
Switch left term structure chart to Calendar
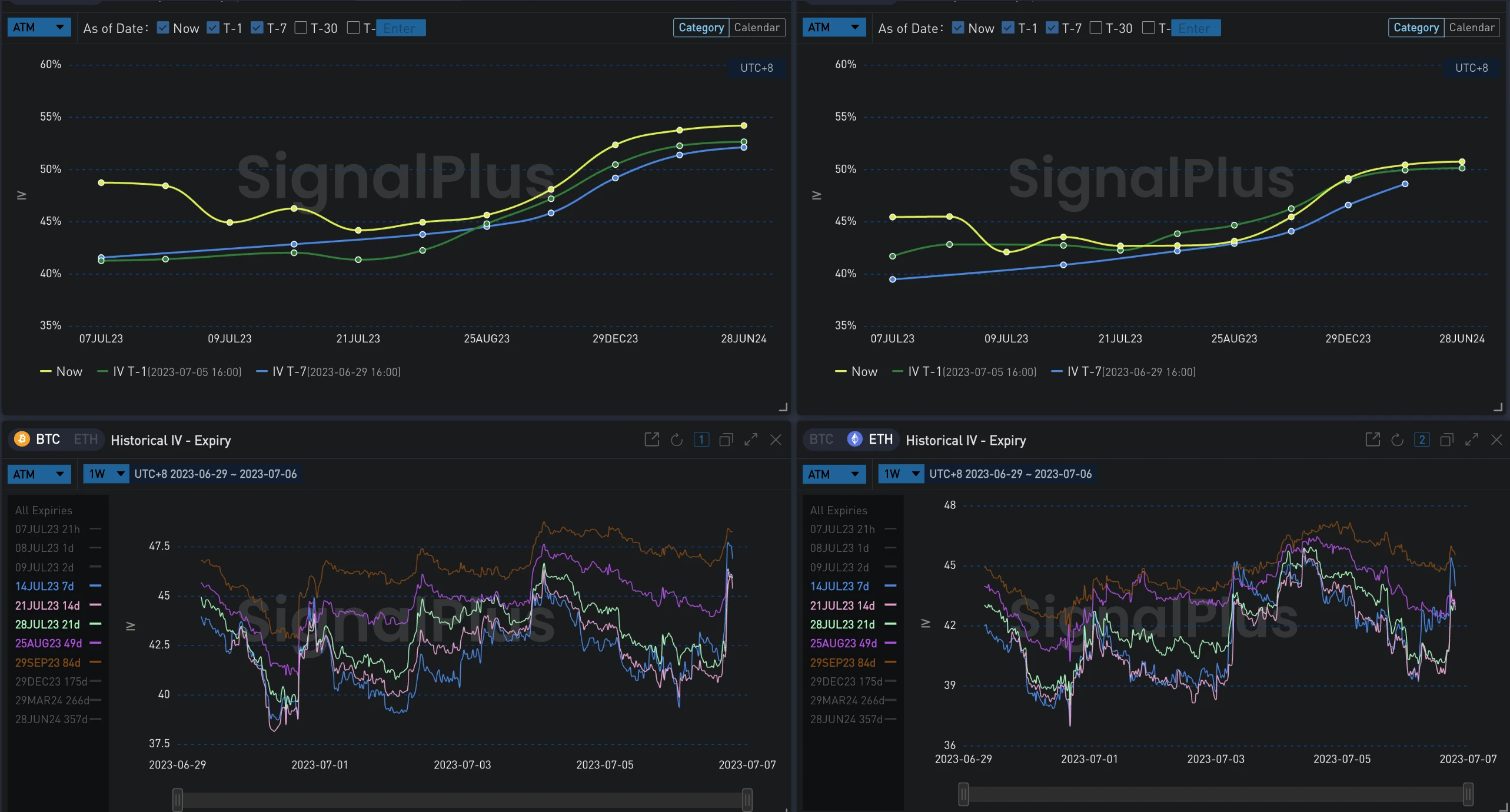point(756,28)
